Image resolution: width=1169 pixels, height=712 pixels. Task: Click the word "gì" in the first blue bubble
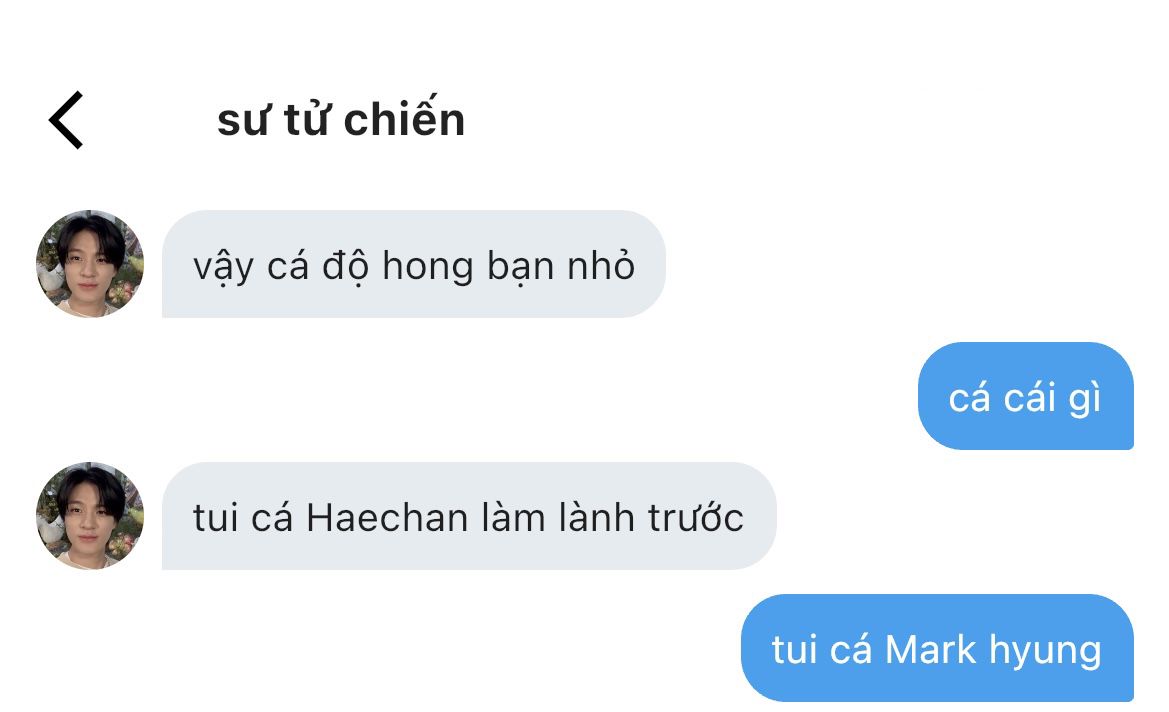point(1085,399)
